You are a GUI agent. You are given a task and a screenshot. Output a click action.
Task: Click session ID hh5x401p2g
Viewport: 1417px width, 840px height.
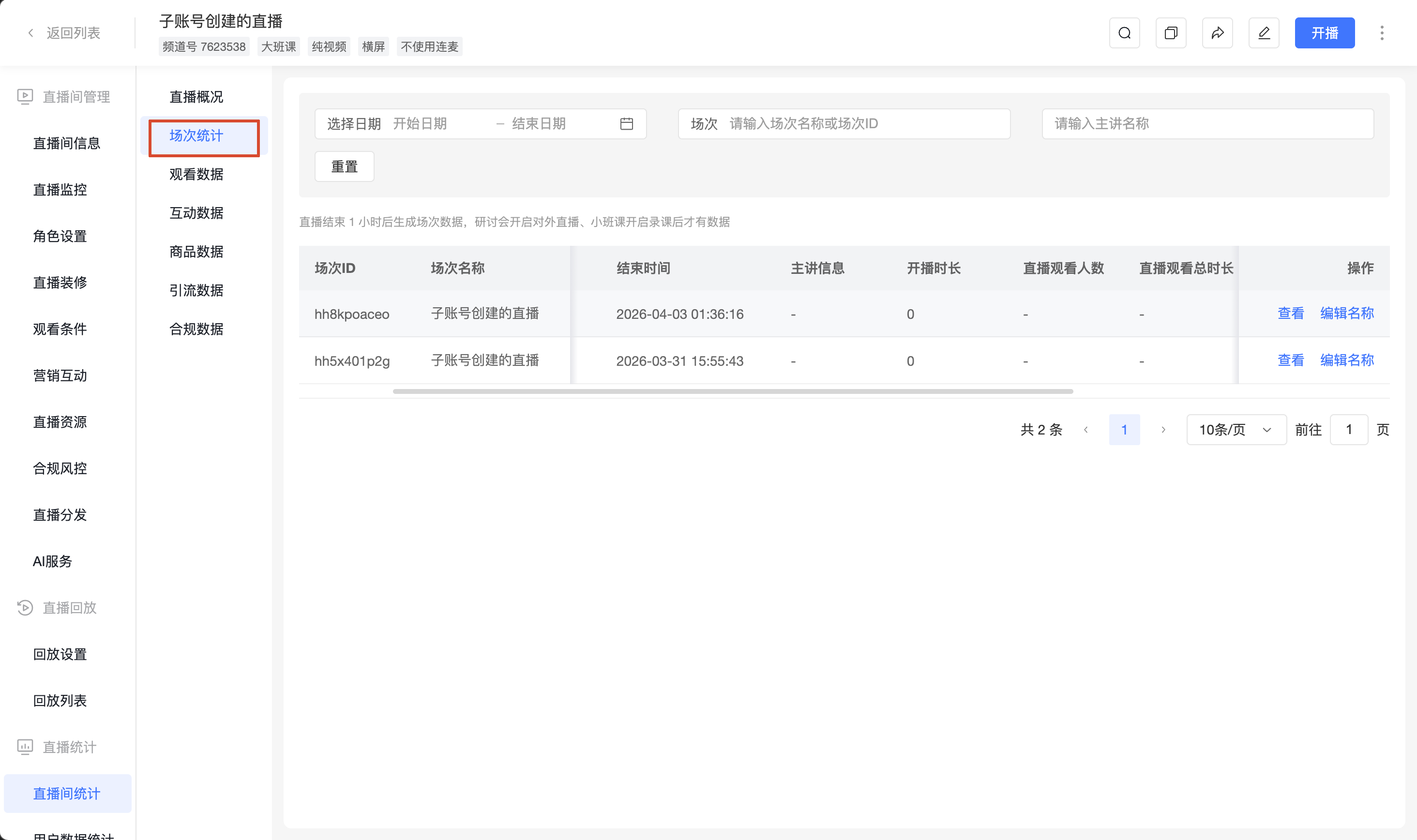pos(352,361)
